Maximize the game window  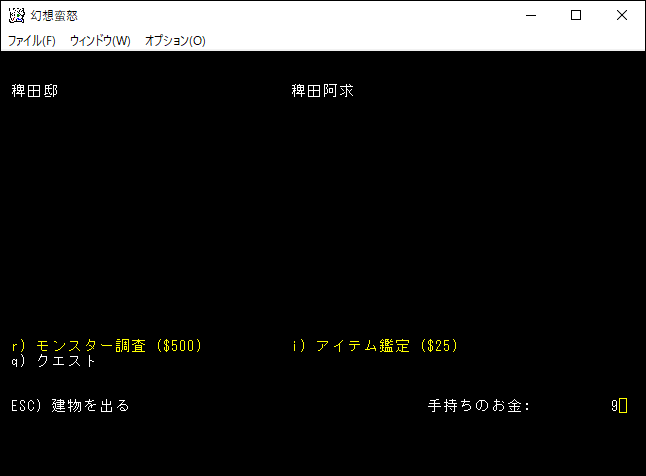576,15
